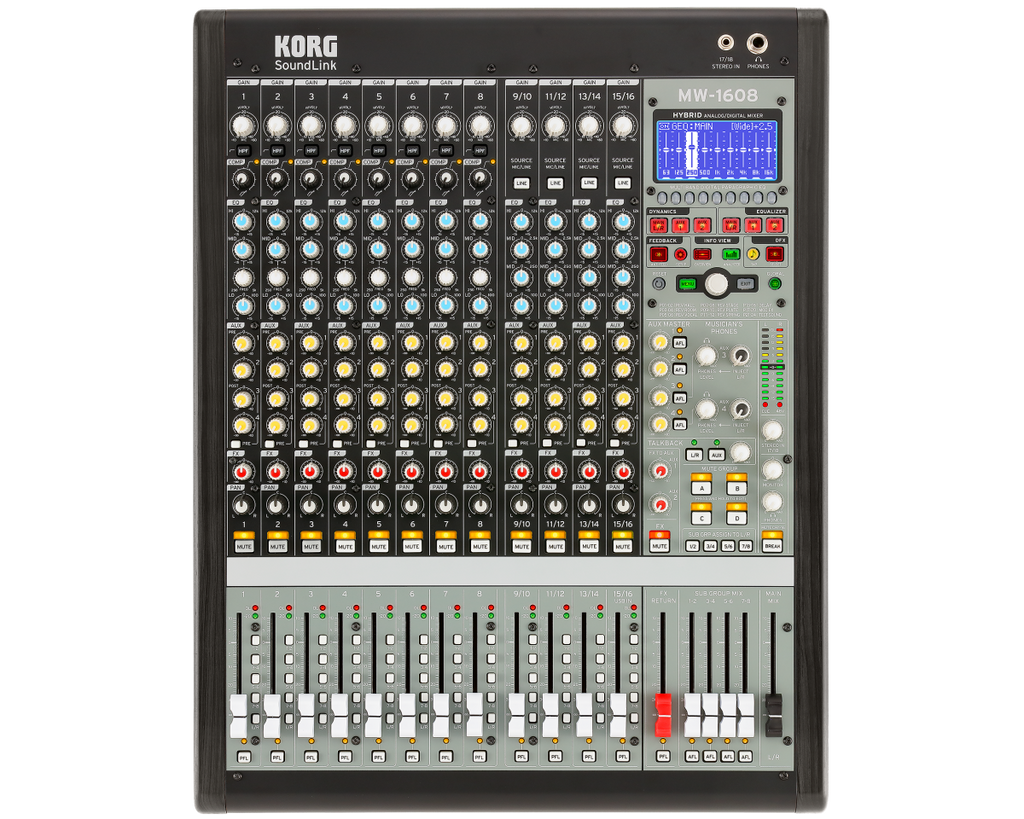Click the TALKBACK AUX button
This screenshot has width=1024, height=819.
(716, 455)
